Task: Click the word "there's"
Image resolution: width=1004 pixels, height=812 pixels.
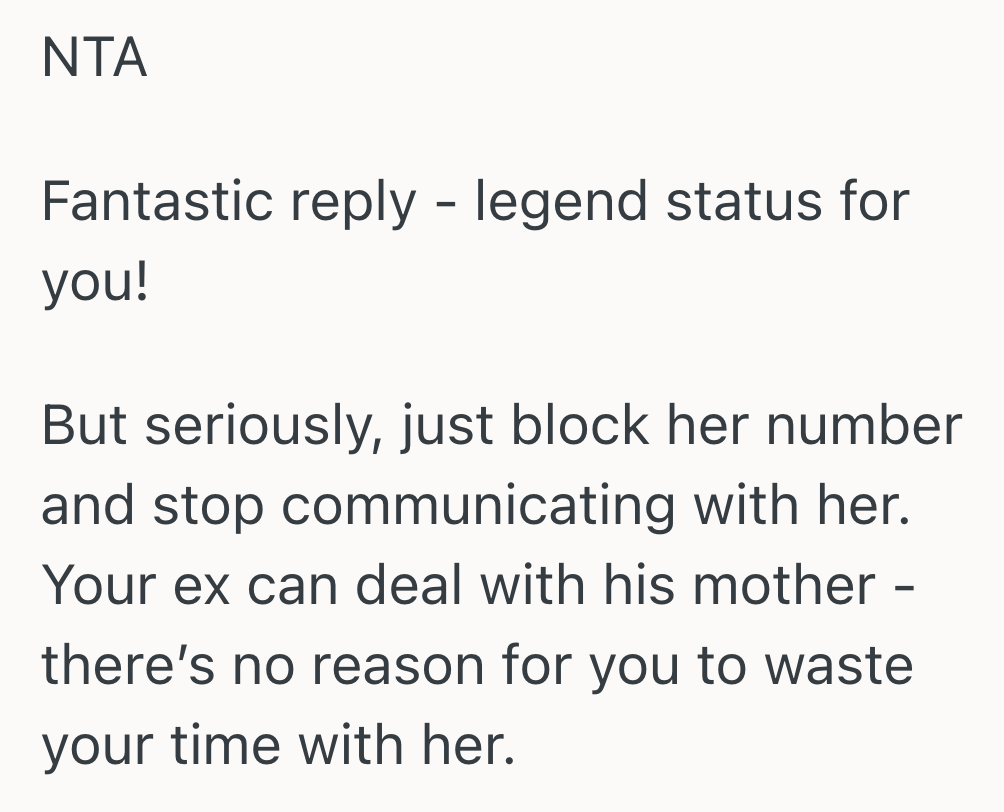Action: tap(130, 666)
